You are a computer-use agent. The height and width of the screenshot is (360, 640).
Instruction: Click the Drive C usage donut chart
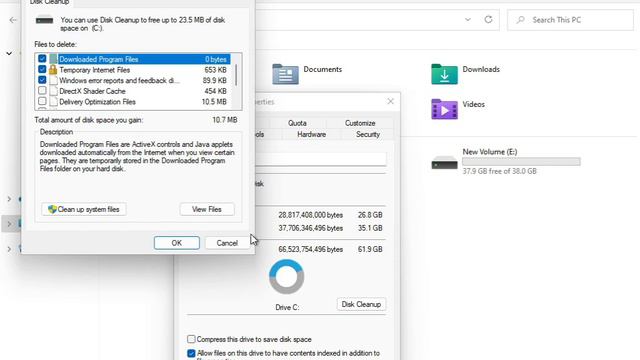[x=287, y=277]
